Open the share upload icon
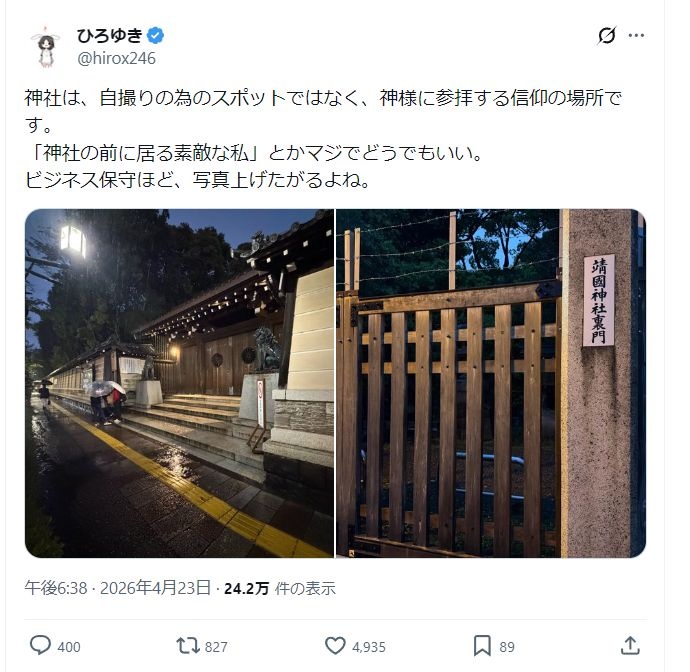690x672 pixels. point(630,646)
